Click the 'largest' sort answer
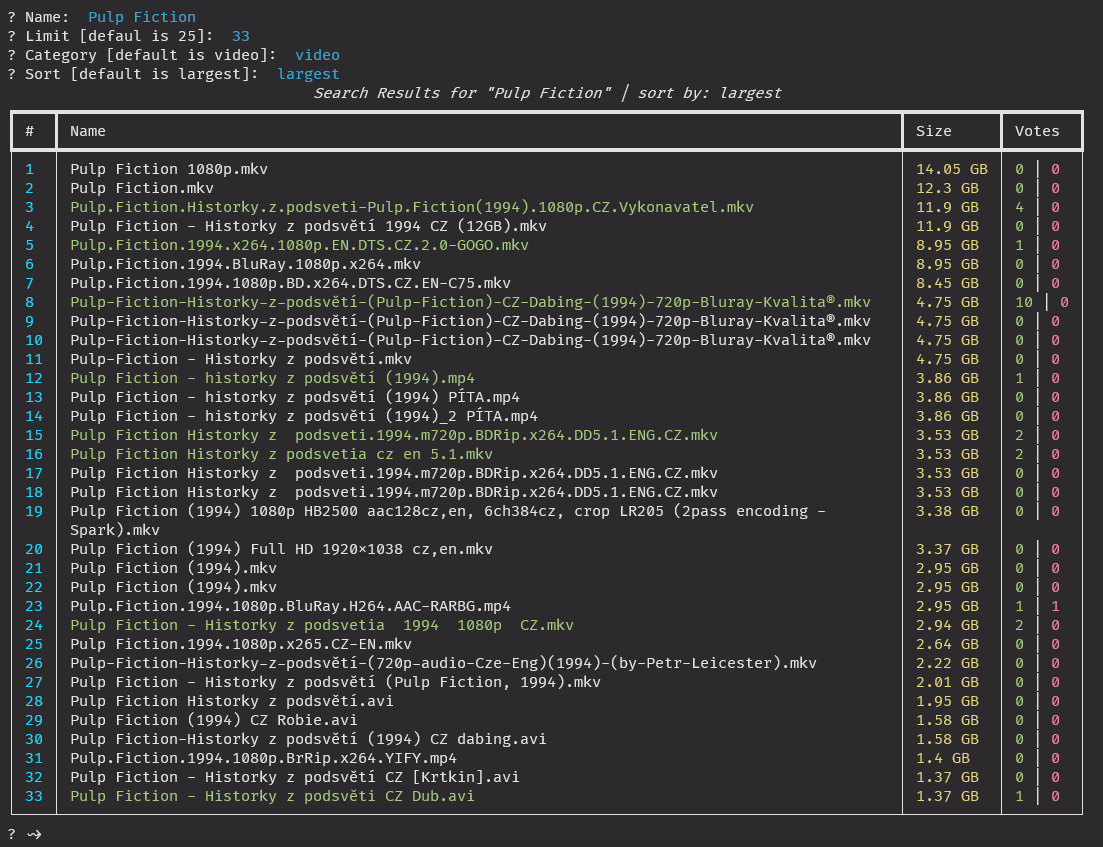The height and width of the screenshot is (847, 1103). click(x=308, y=74)
